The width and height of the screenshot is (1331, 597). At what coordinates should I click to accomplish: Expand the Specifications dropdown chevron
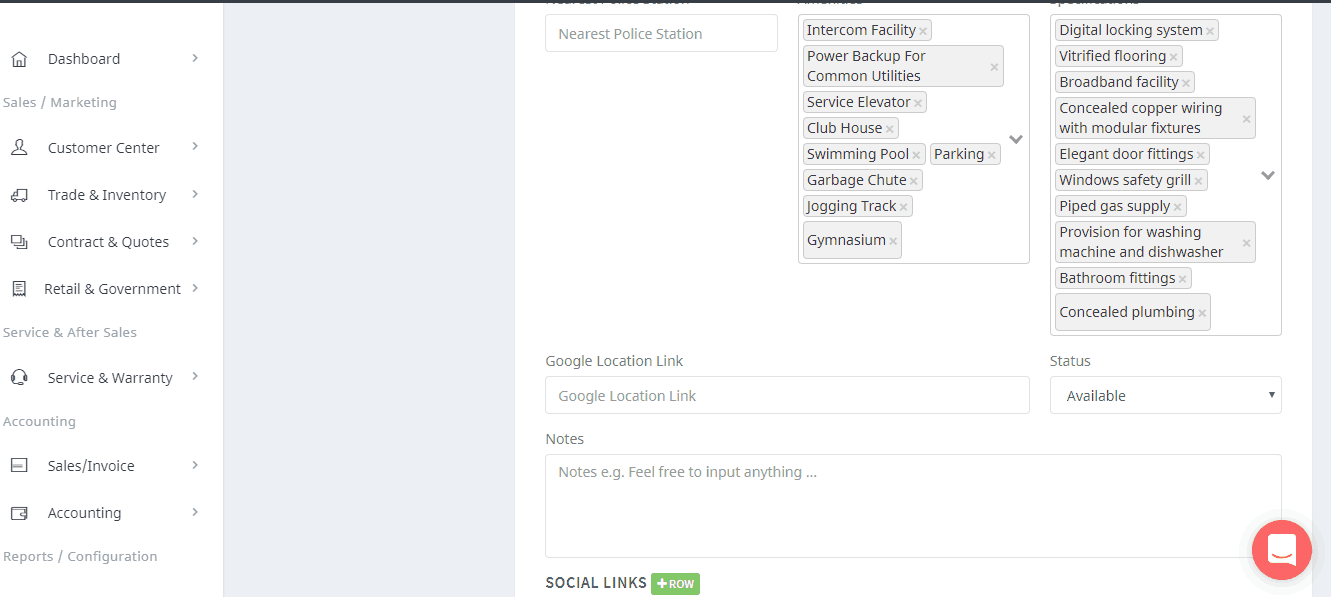pos(1268,175)
